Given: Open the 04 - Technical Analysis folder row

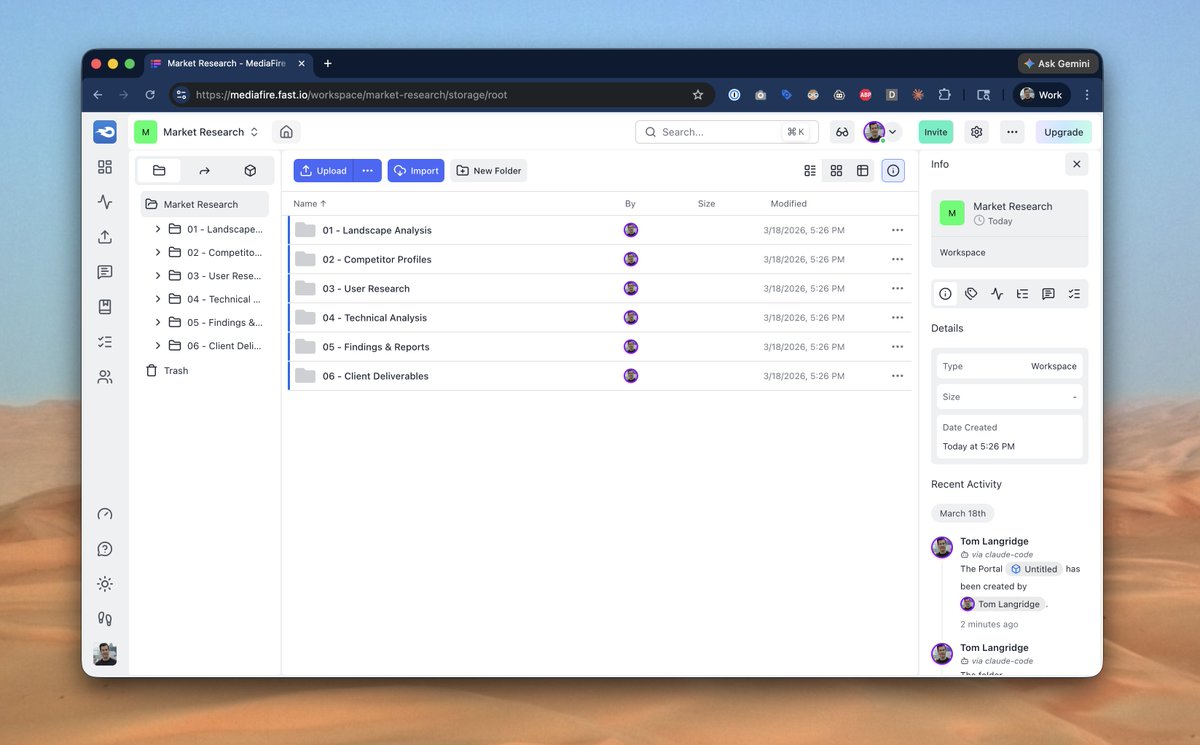Looking at the screenshot, I should click(600, 318).
